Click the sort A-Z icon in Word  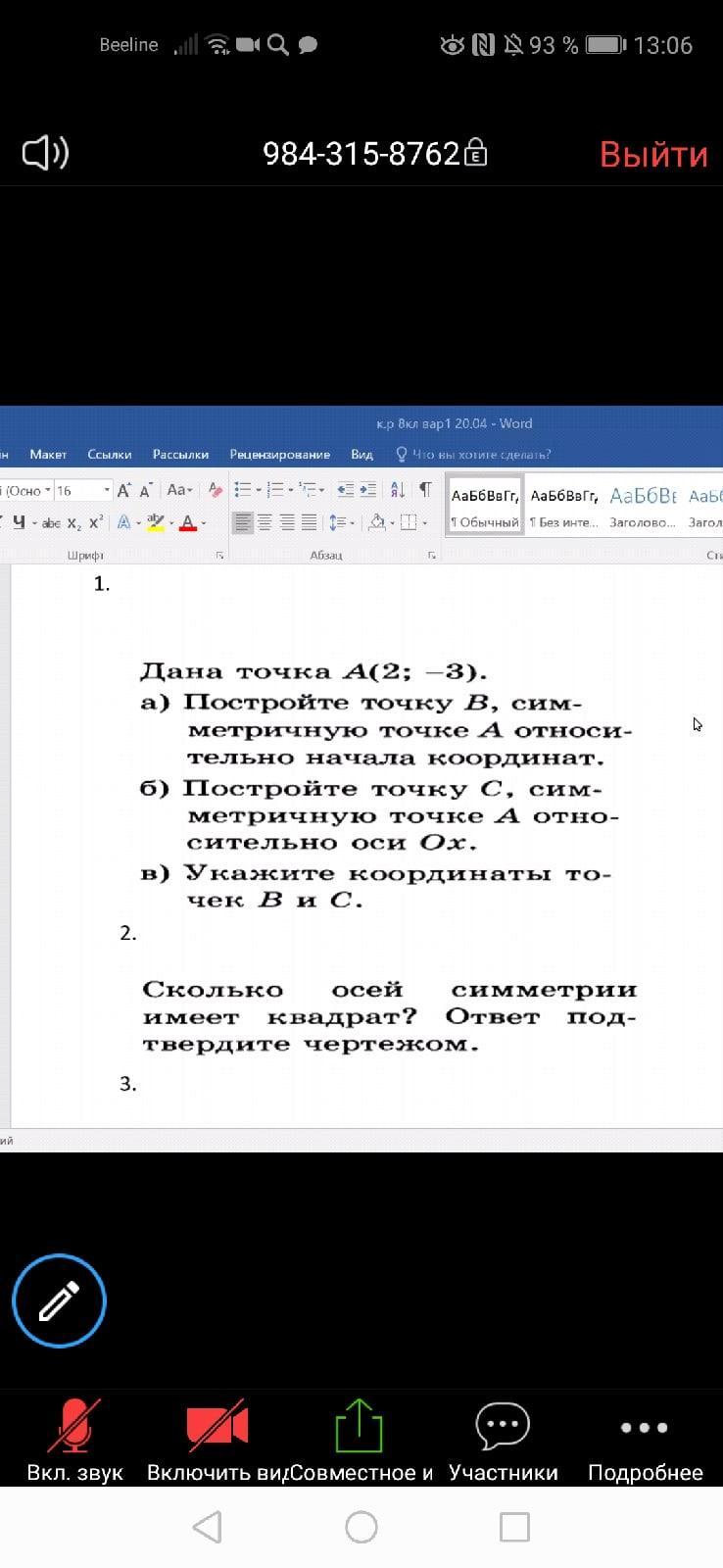tap(398, 490)
